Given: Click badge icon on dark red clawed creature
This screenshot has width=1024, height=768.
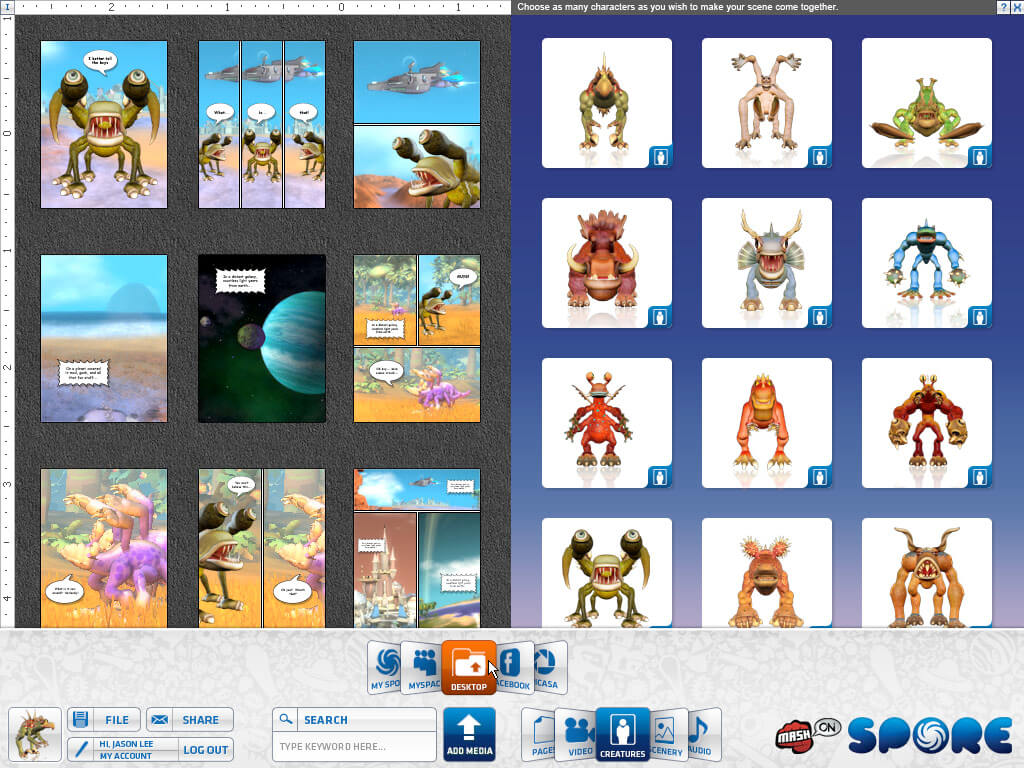Looking at the screenshot, I should pyautogui.click(x=980, y=477).
